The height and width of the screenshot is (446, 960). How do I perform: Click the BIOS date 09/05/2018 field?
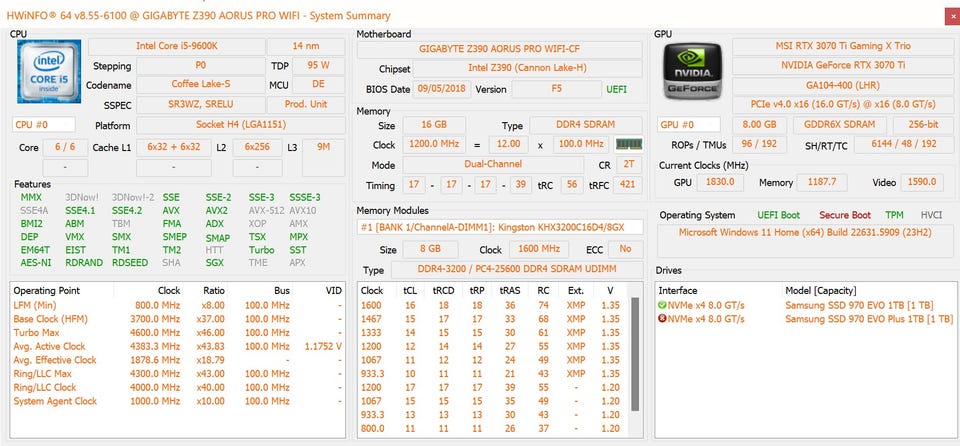[x=441, y=89]
